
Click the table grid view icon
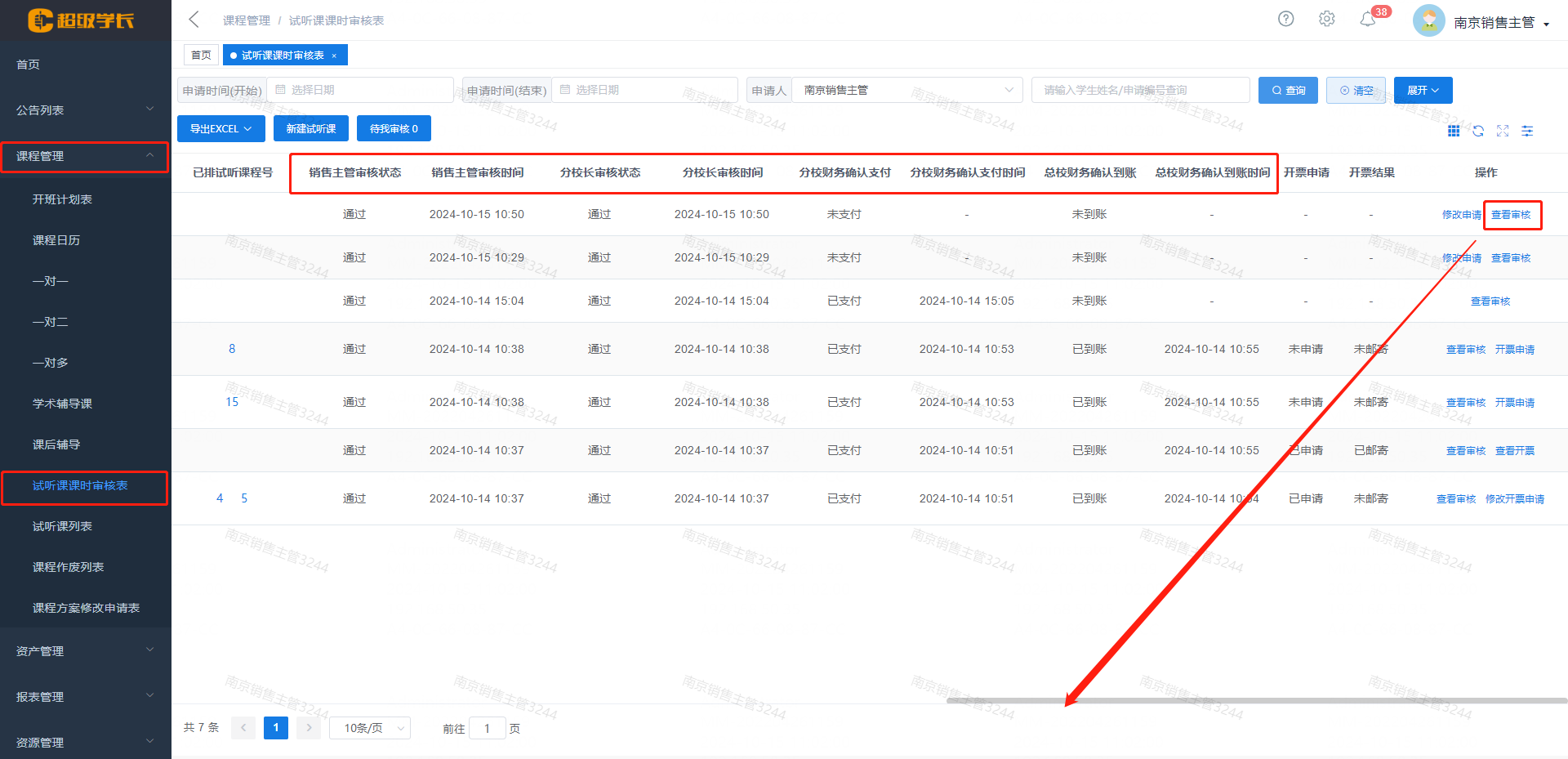coord(1454,131)
